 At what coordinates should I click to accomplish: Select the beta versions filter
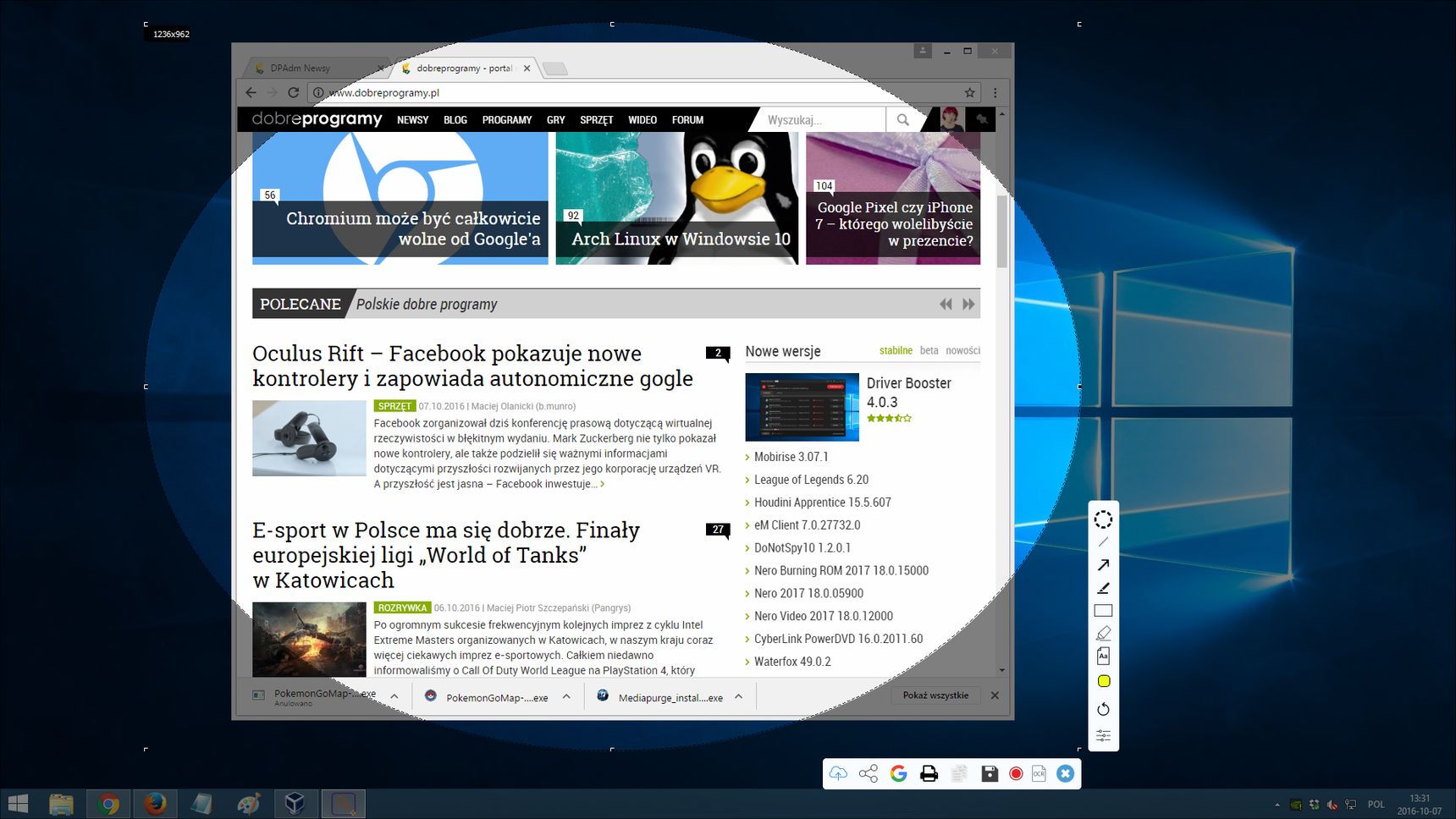(x=929, y=350)
